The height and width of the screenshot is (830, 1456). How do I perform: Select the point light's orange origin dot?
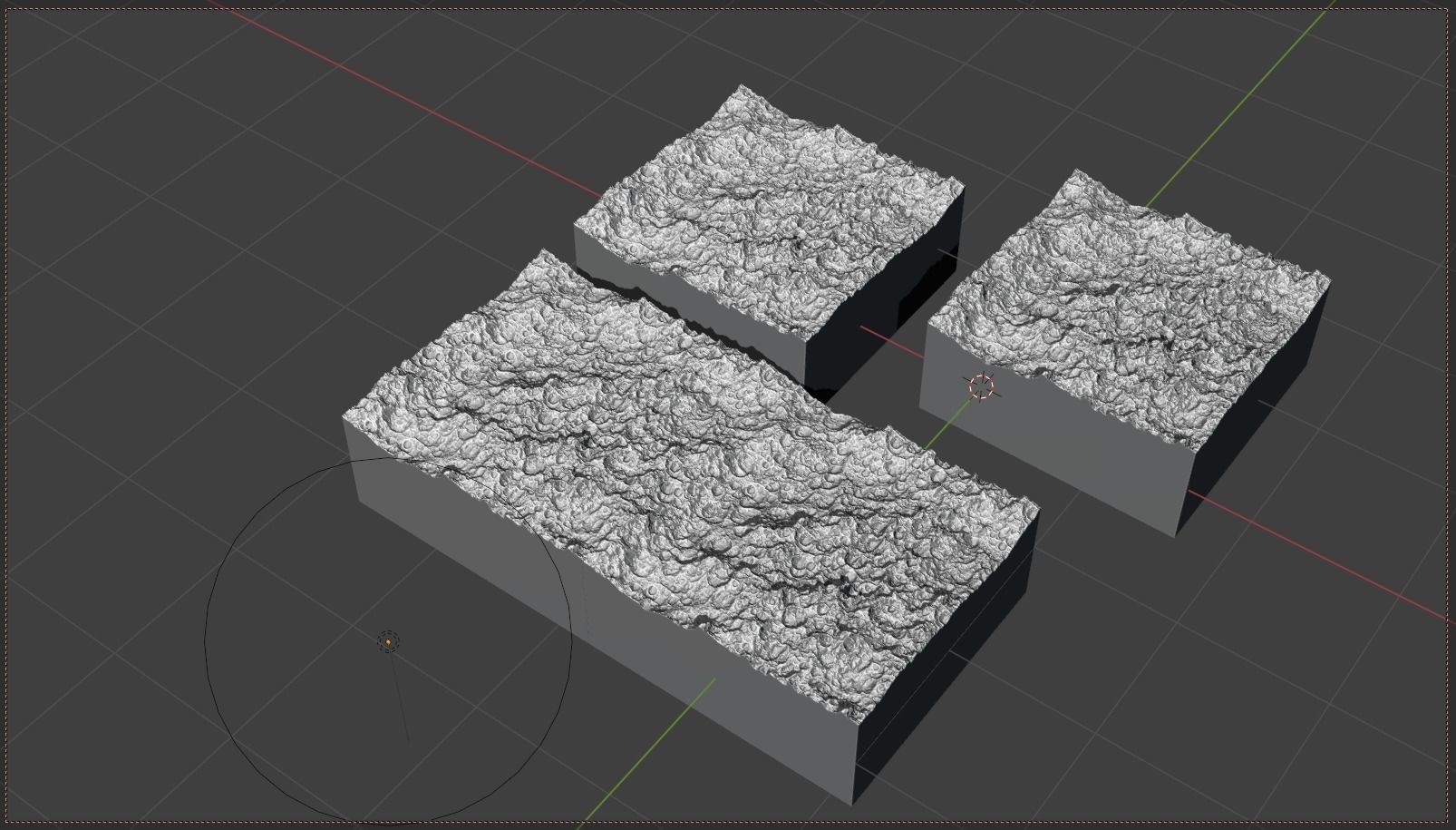388,642
